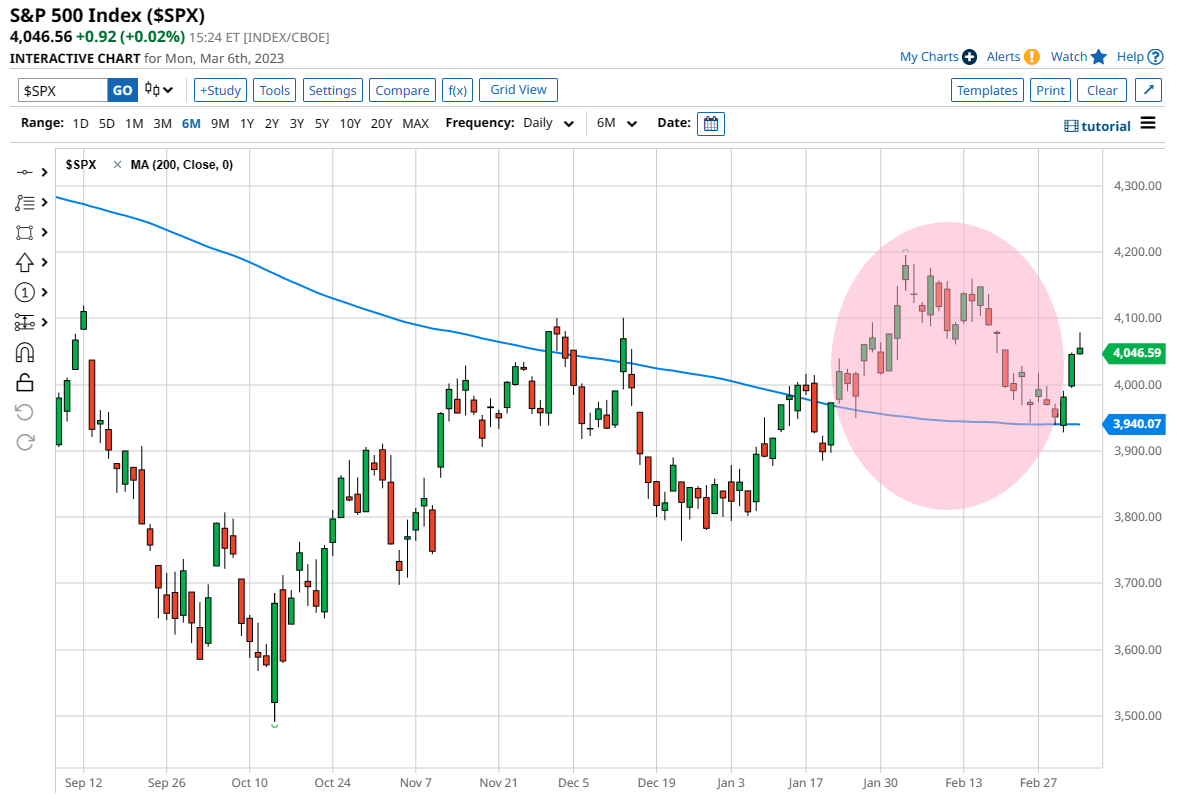Screen dimensions: 1177x808
Task: Click the +Study button
Action: click(x=220, y=90)
